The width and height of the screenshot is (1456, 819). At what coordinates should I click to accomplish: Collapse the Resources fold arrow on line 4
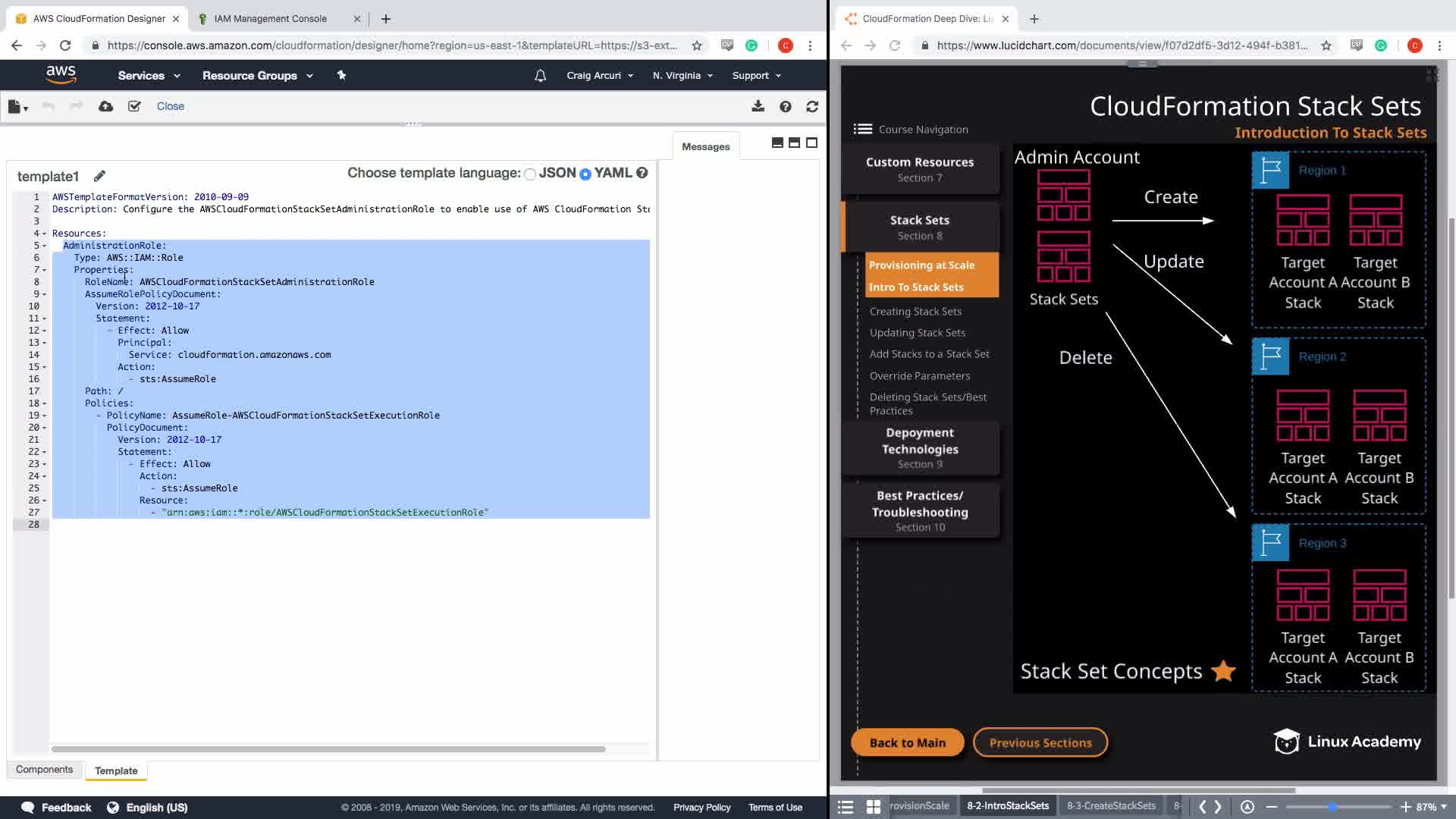44,234
